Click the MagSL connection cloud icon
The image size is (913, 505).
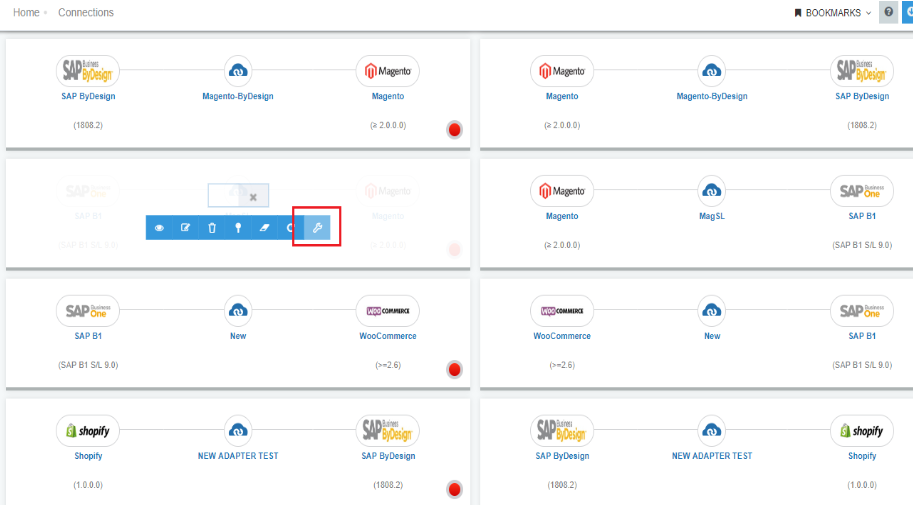(x=711, y=190)
